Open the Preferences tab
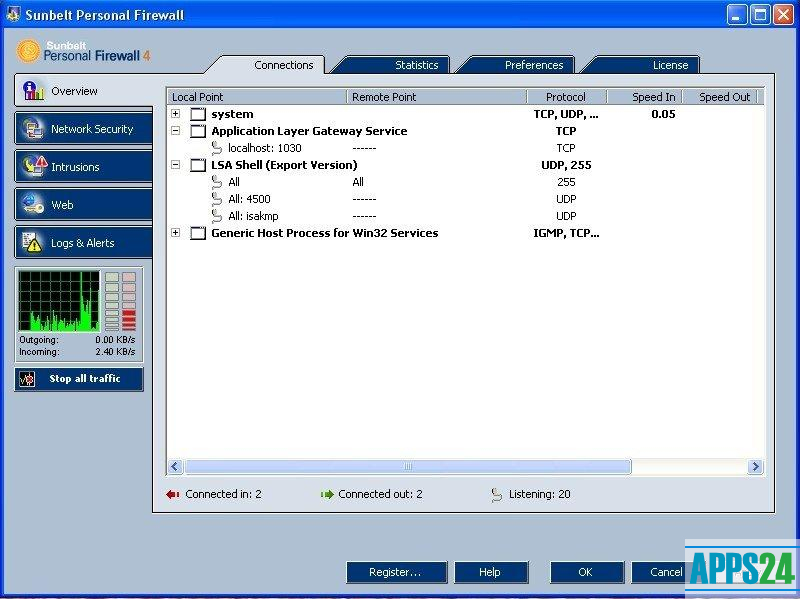Screen dimensions: 800x599 coord(533,65)
